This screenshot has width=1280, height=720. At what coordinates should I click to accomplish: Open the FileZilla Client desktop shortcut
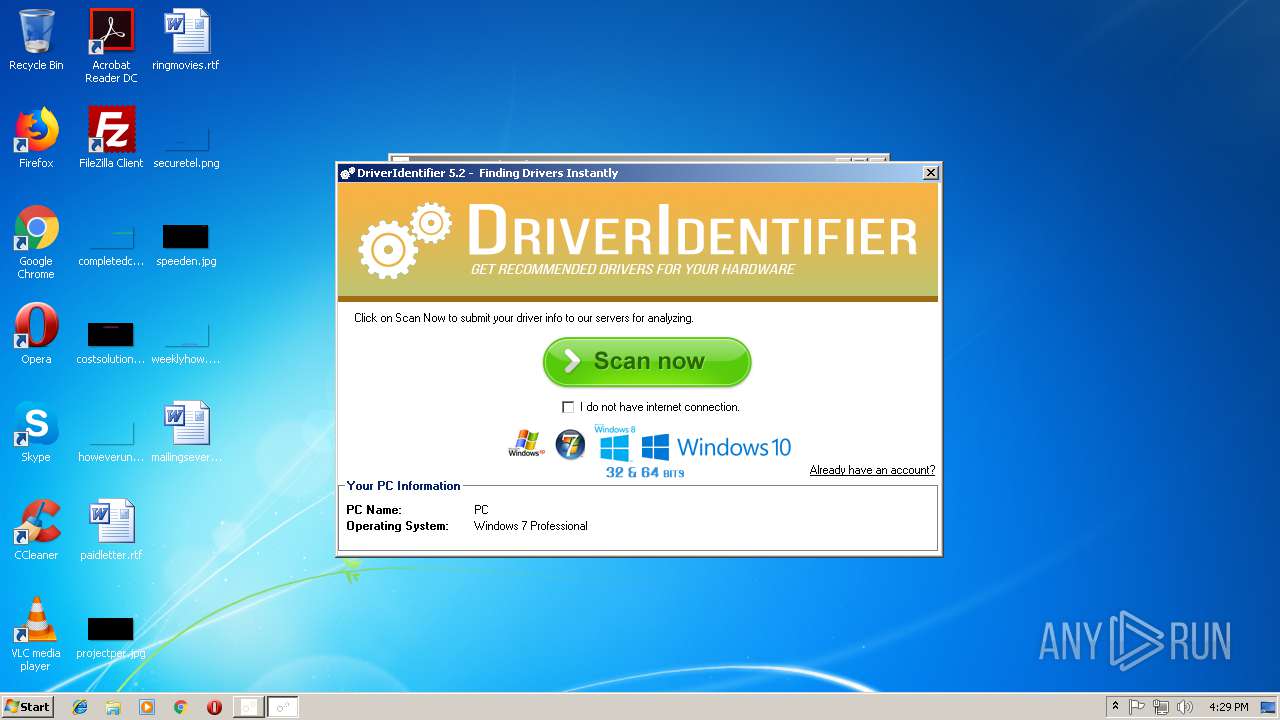(111, 138)
